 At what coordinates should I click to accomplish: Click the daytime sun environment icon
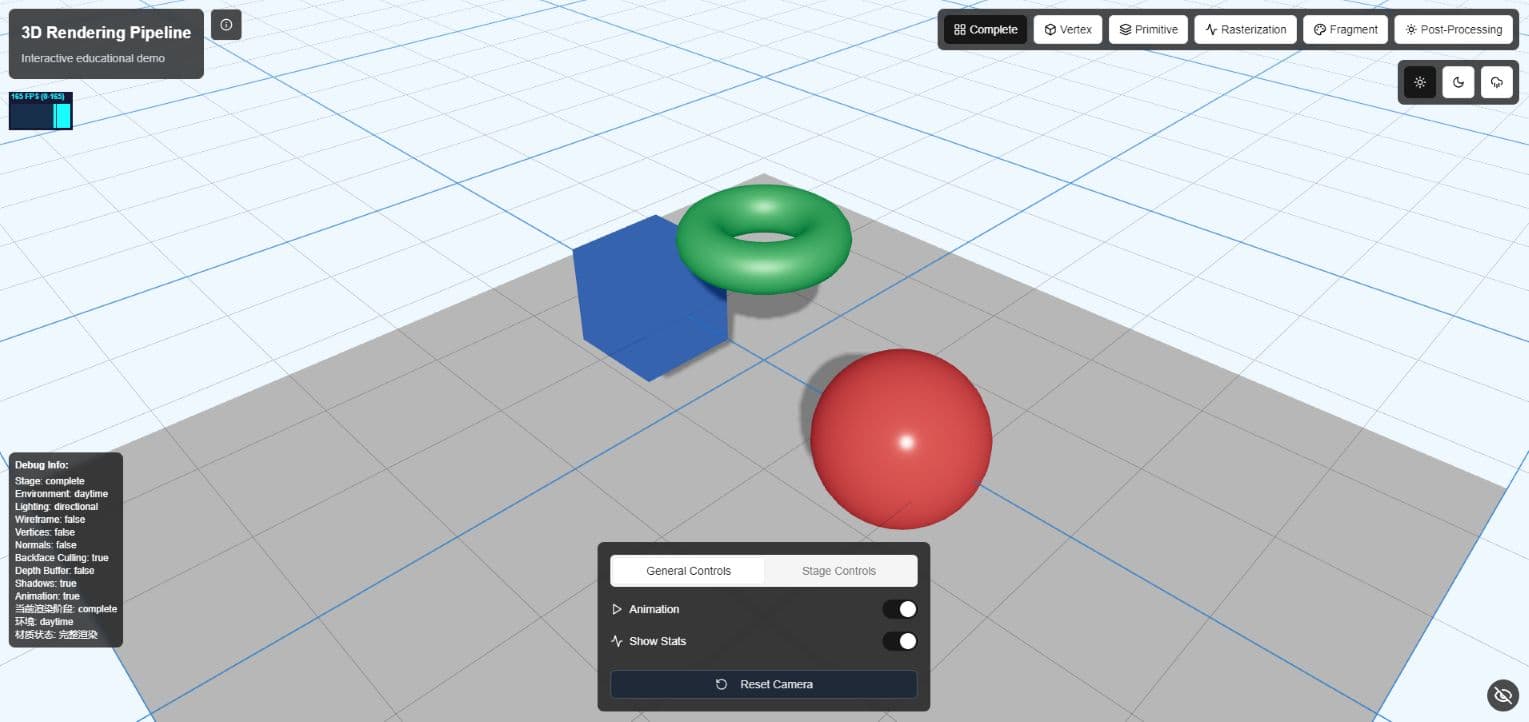[x=1420, y=82]
